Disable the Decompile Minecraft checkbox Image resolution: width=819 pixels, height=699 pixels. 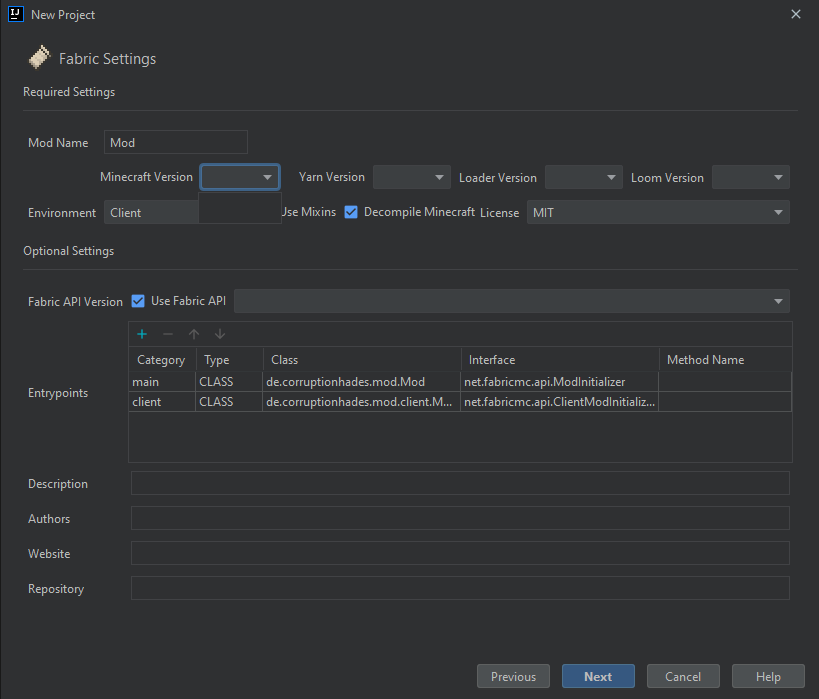(351, 212)
